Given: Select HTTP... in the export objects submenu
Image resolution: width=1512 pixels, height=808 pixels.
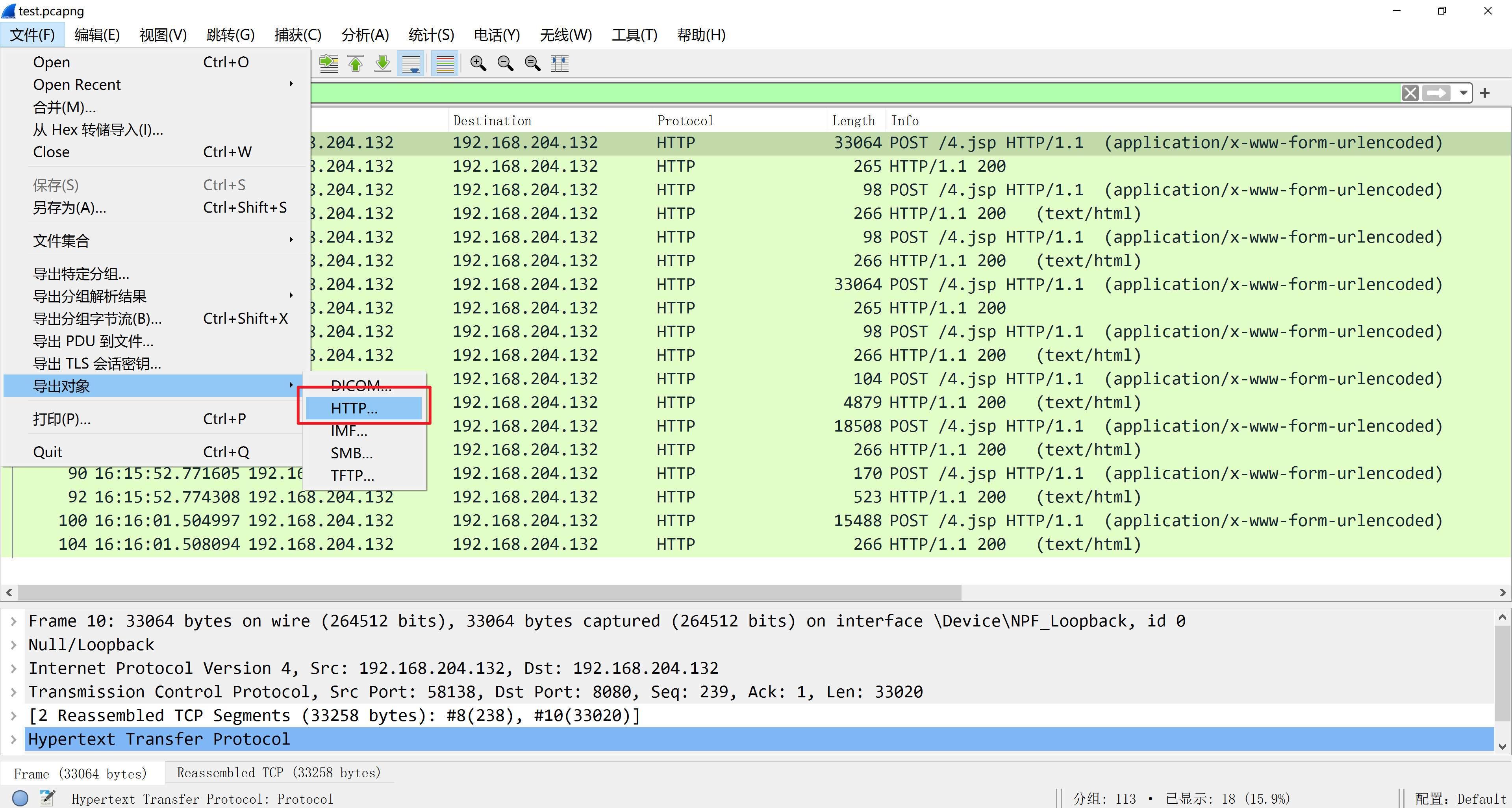Looking at the screenshot, I should pyautogui.click(x=354, y=408).
